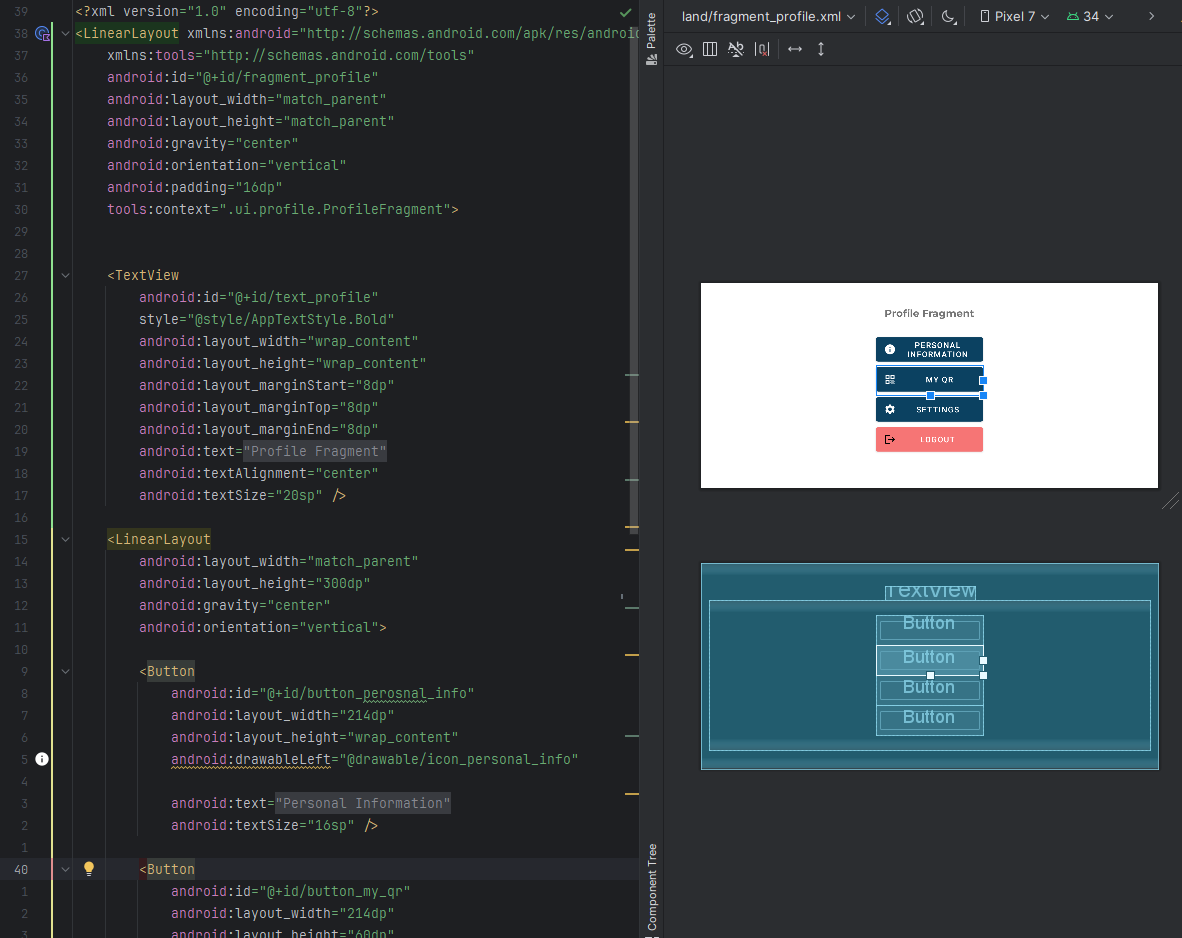
Task: Switch the preview night mode icon
Action: pos(949,17)
